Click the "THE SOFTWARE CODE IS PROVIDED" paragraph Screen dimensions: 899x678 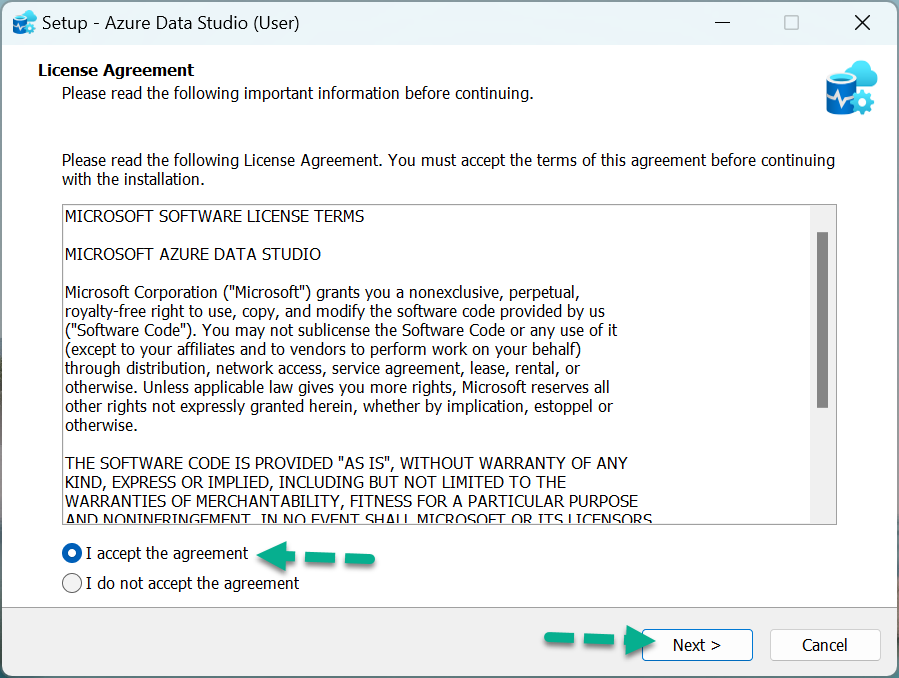point(358,491)
